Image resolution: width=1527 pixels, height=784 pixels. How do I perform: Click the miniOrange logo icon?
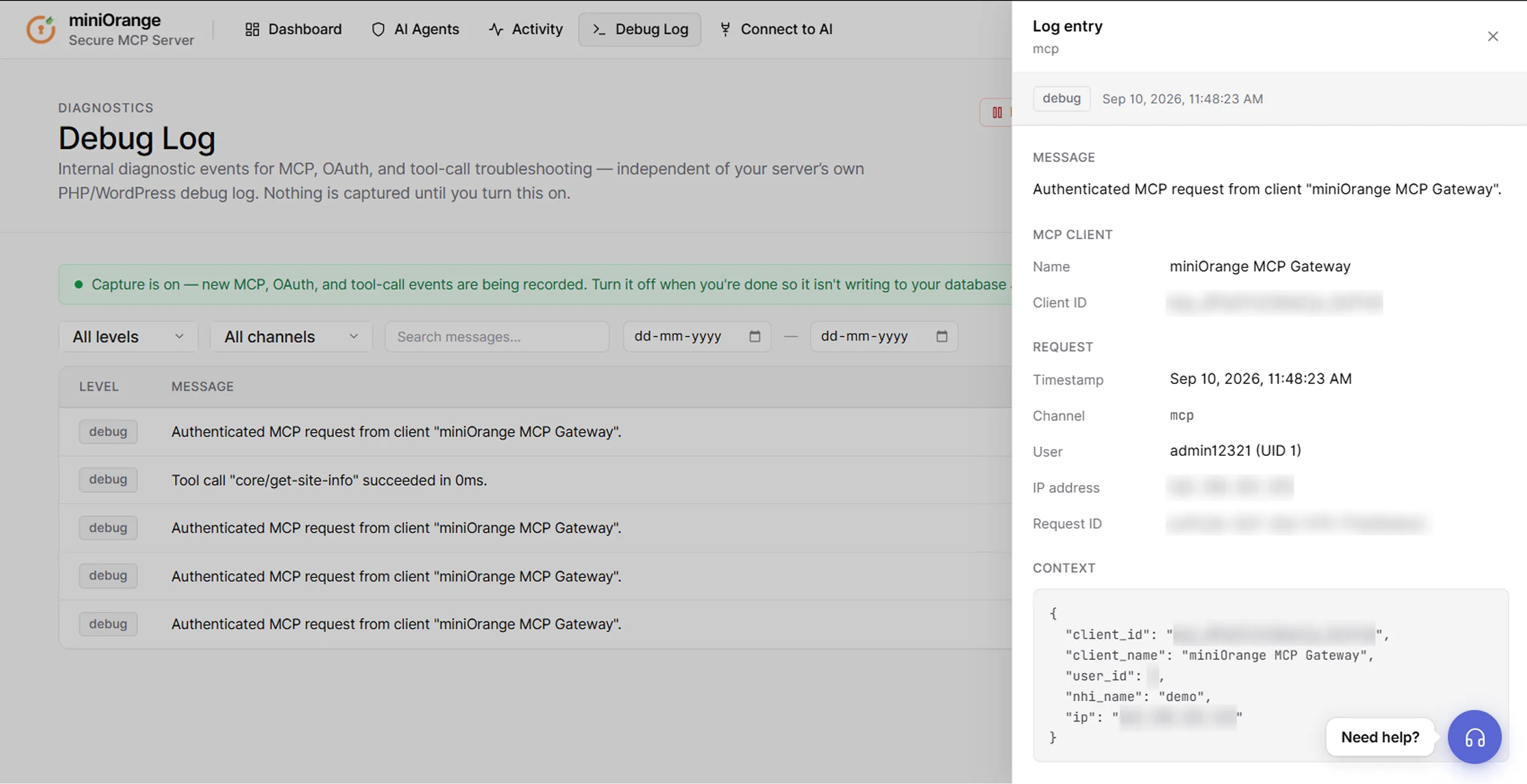pyautogui.click(x=41, y=29)
